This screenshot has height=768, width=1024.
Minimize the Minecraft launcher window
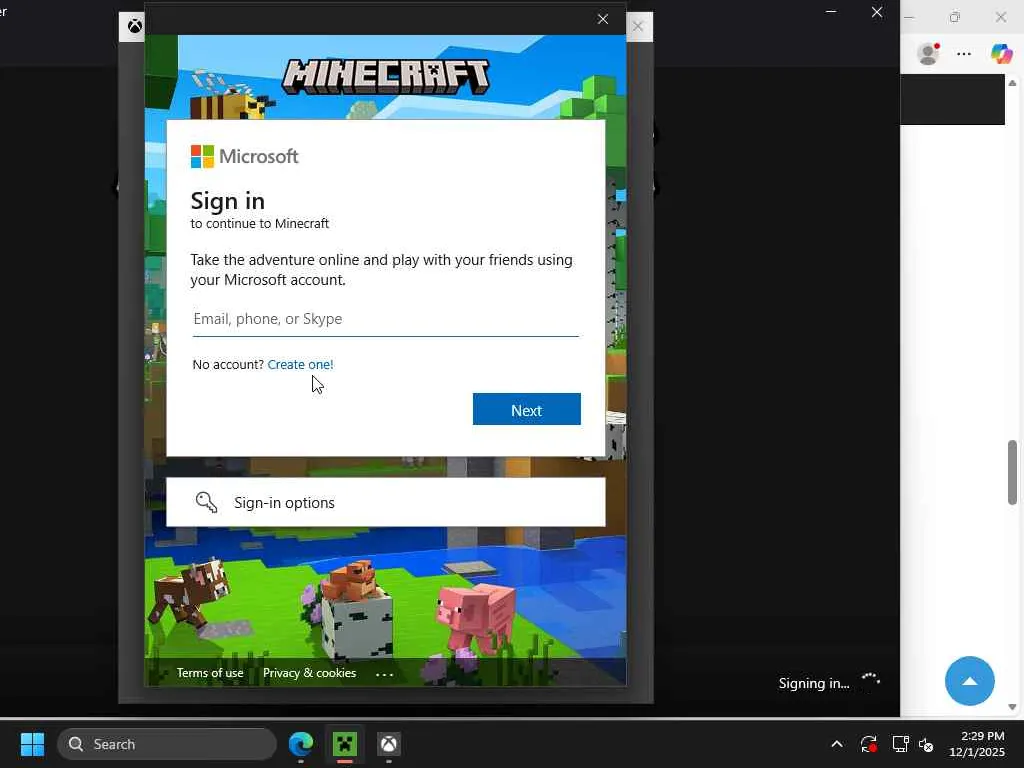click(831, 12)
